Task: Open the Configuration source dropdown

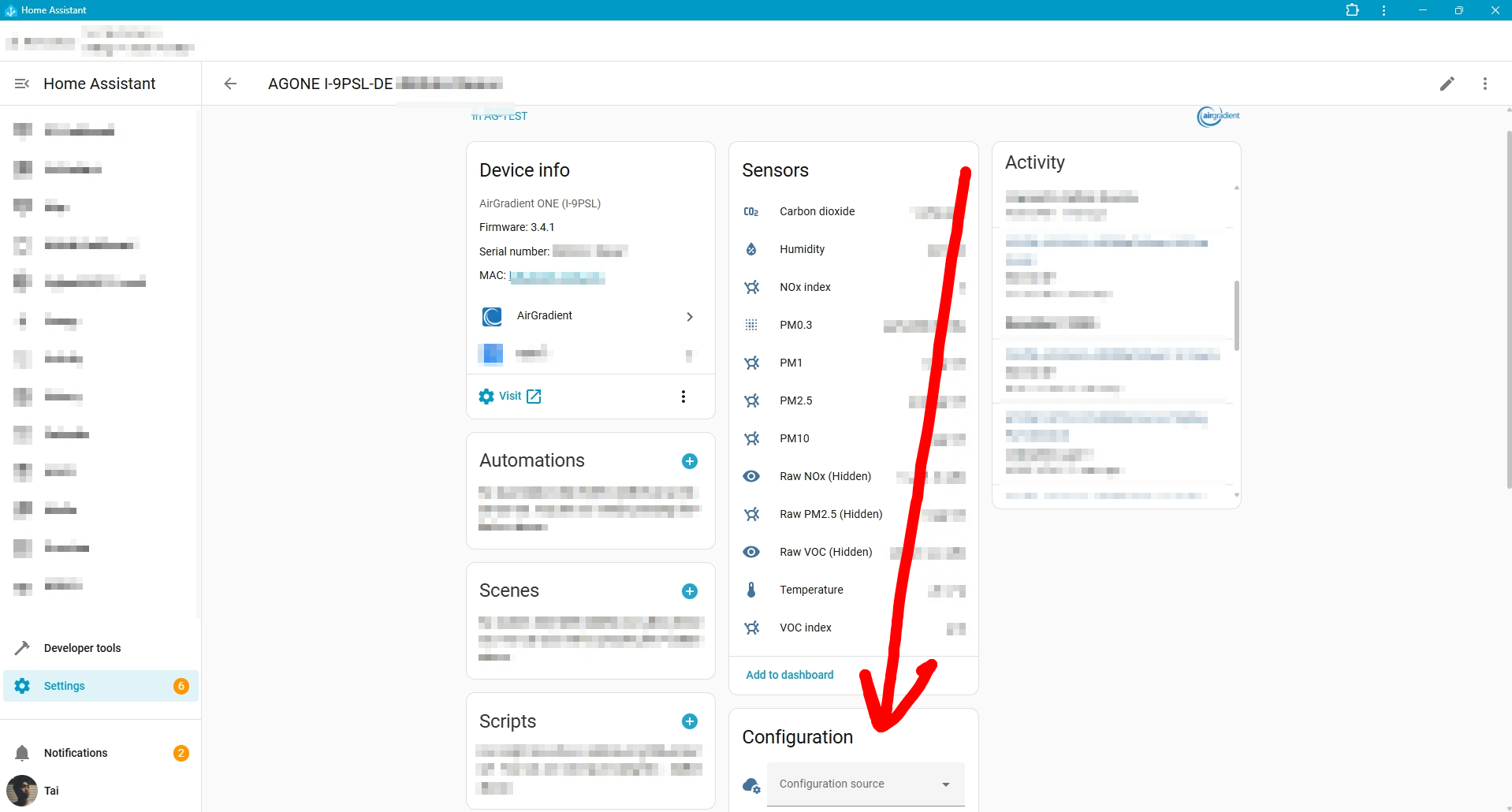Action: click(865, 784)
